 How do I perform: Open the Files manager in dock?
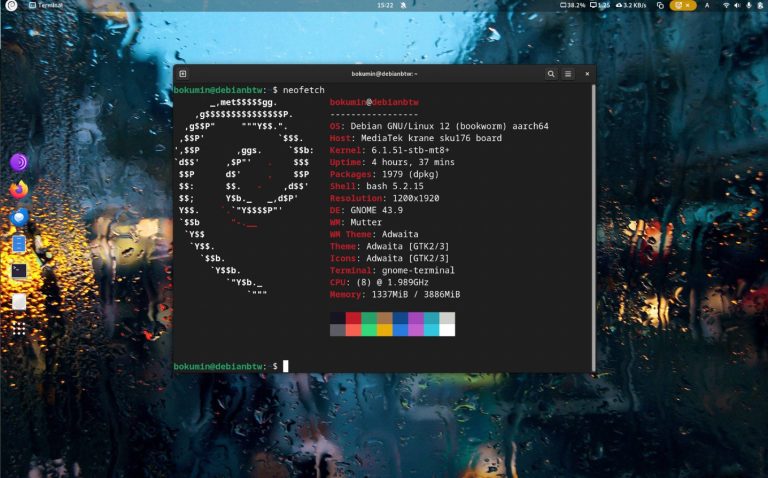coord(19,244)
